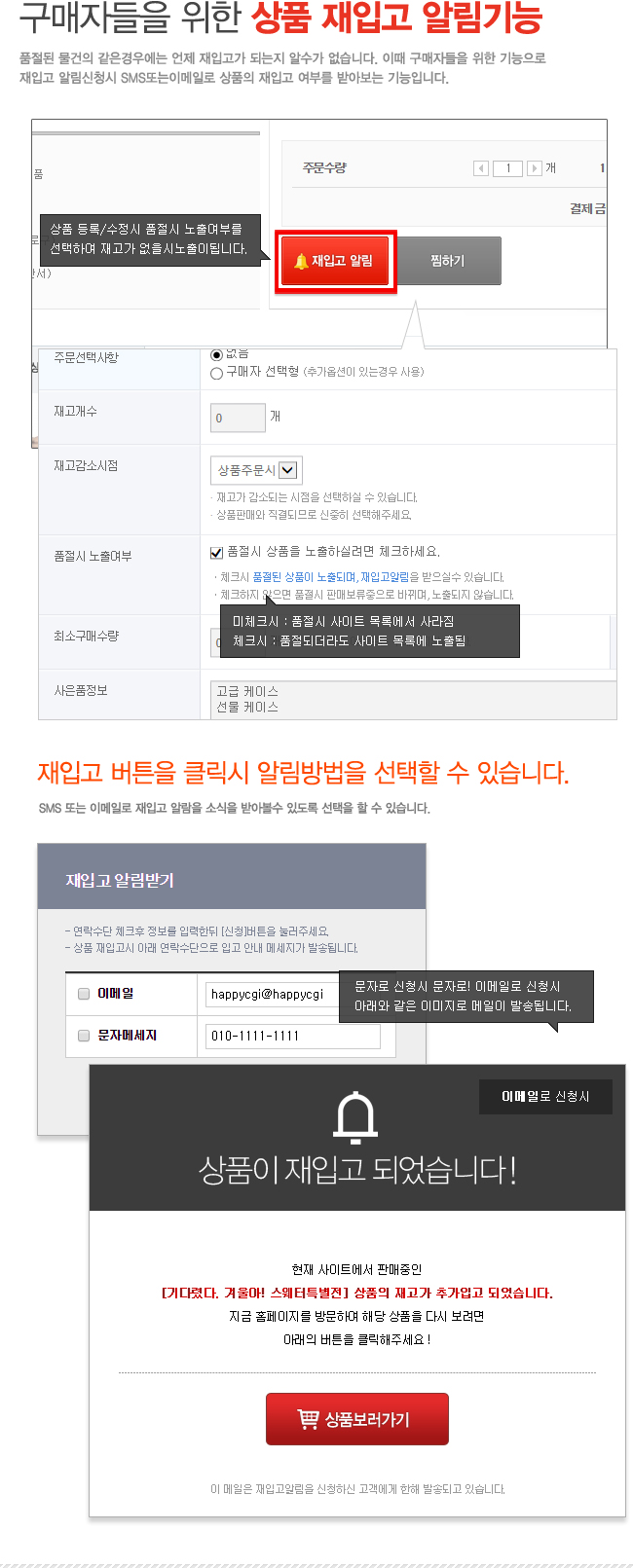This screenshot has height=1568, width=633.
Task: Check the 이메일 notification checkbox
Action: click(x=84, y=994)
